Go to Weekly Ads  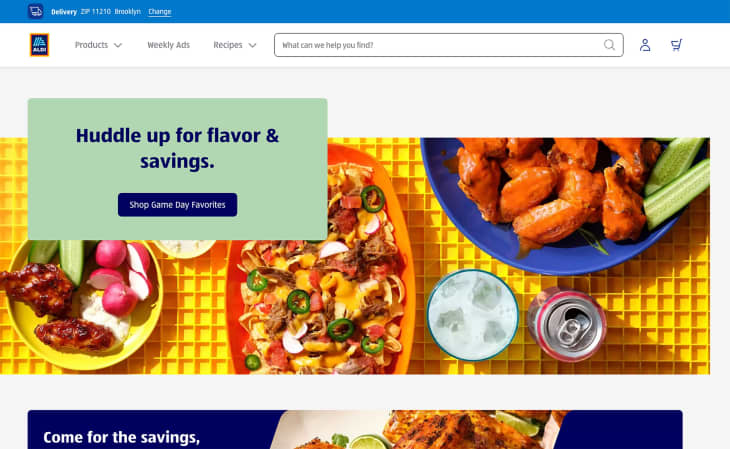(169, 45)
